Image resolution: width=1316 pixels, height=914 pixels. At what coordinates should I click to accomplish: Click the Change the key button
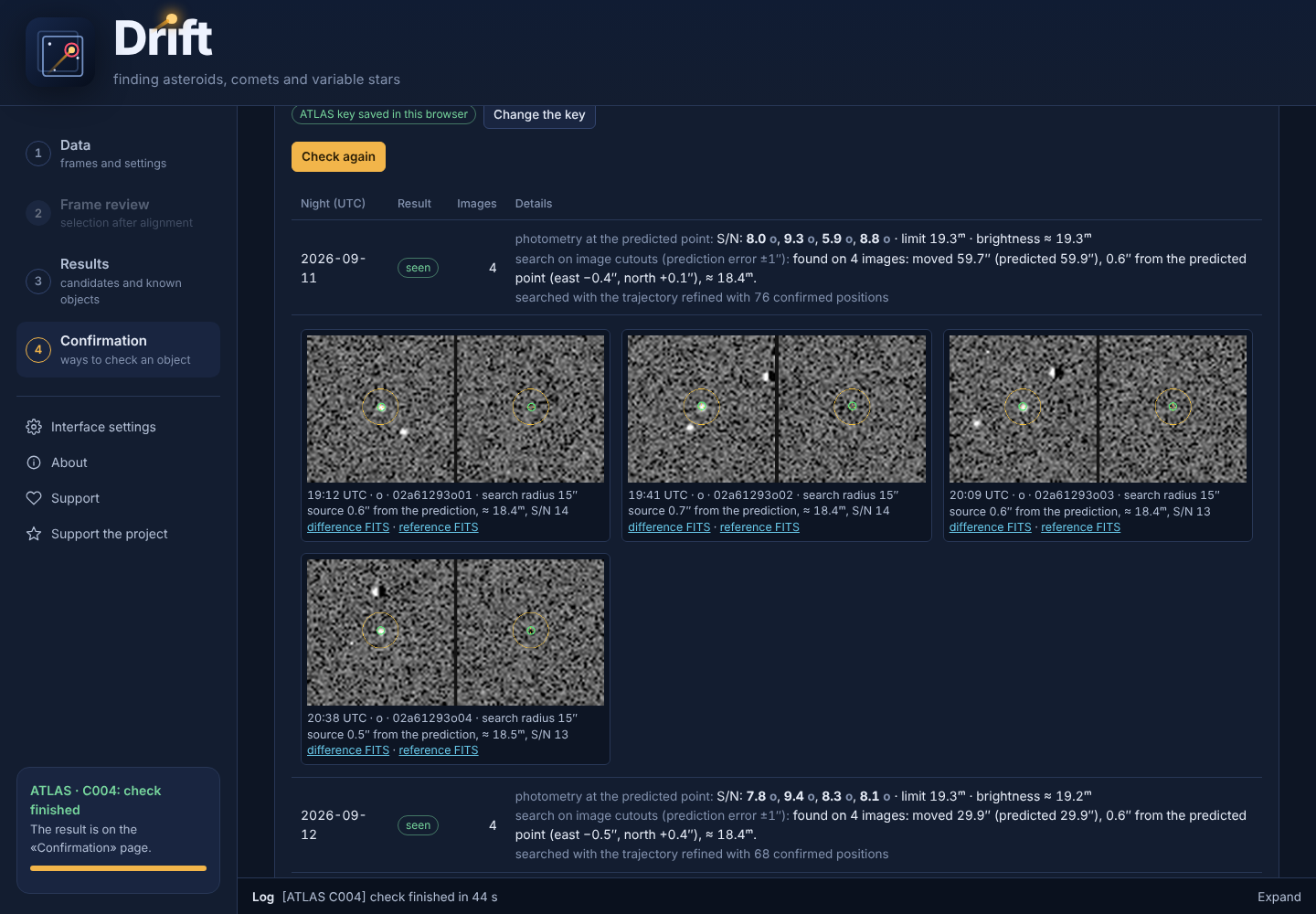[x=539, y=114]
